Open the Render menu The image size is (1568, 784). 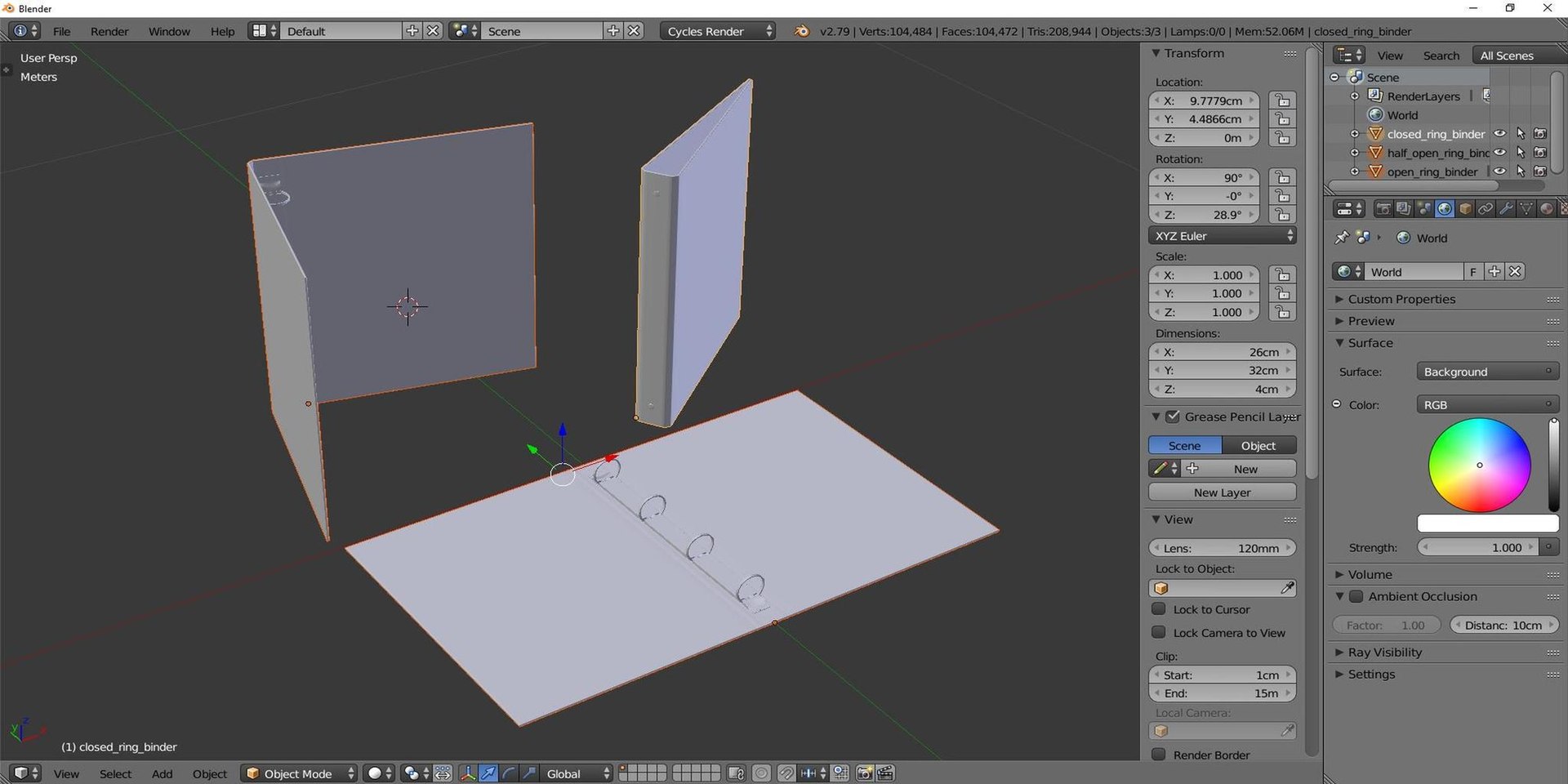pos(109,31)
